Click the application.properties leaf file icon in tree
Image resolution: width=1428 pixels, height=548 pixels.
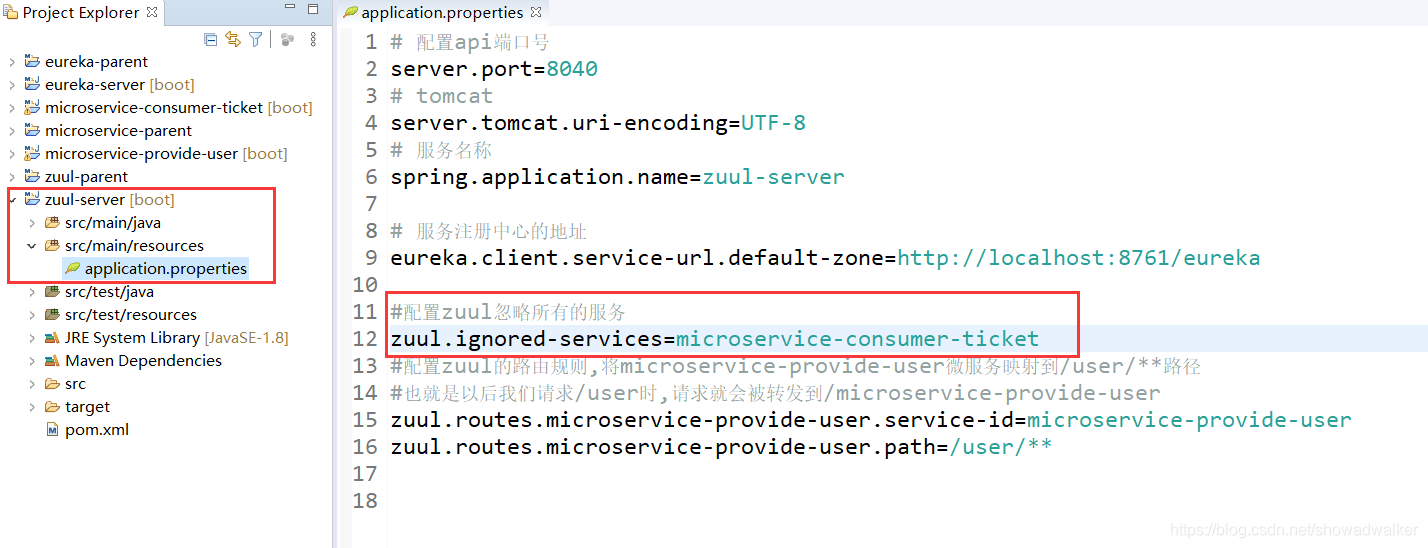click(72, 268)
